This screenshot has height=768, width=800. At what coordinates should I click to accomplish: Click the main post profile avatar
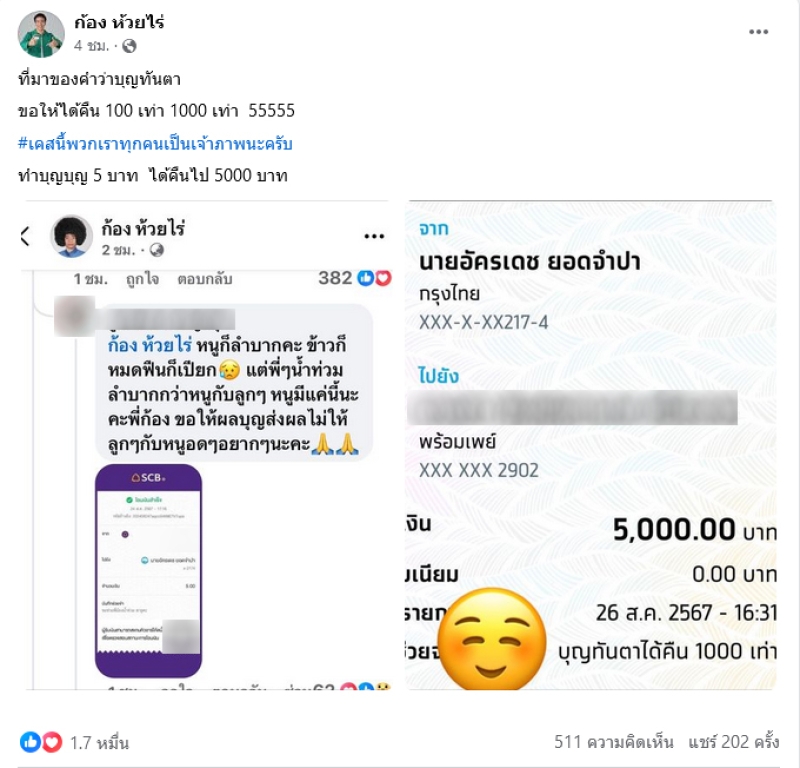tap(41, 34)
